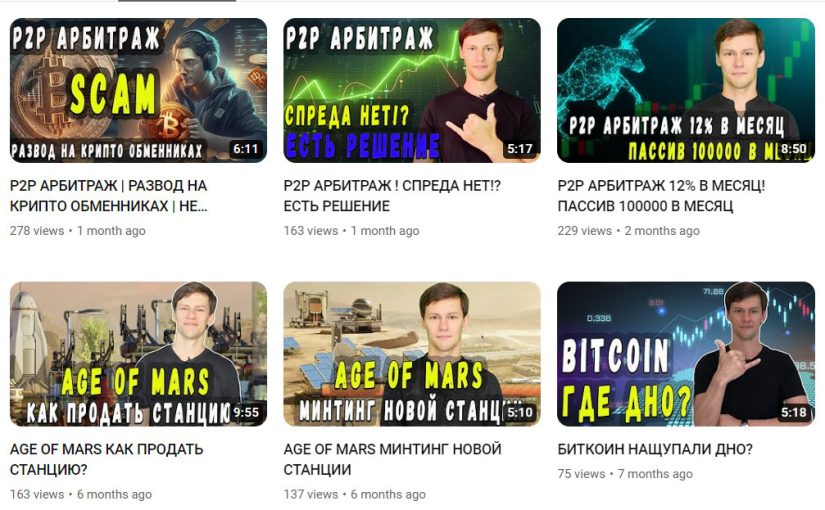Open the 'AGE OF MARS МИНТИНГ НОВОЙ СТАНЦИИ' thumbnail

412,354
